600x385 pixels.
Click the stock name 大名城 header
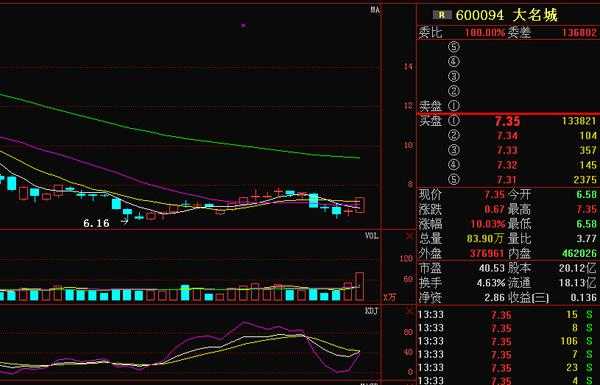(535, 15)
